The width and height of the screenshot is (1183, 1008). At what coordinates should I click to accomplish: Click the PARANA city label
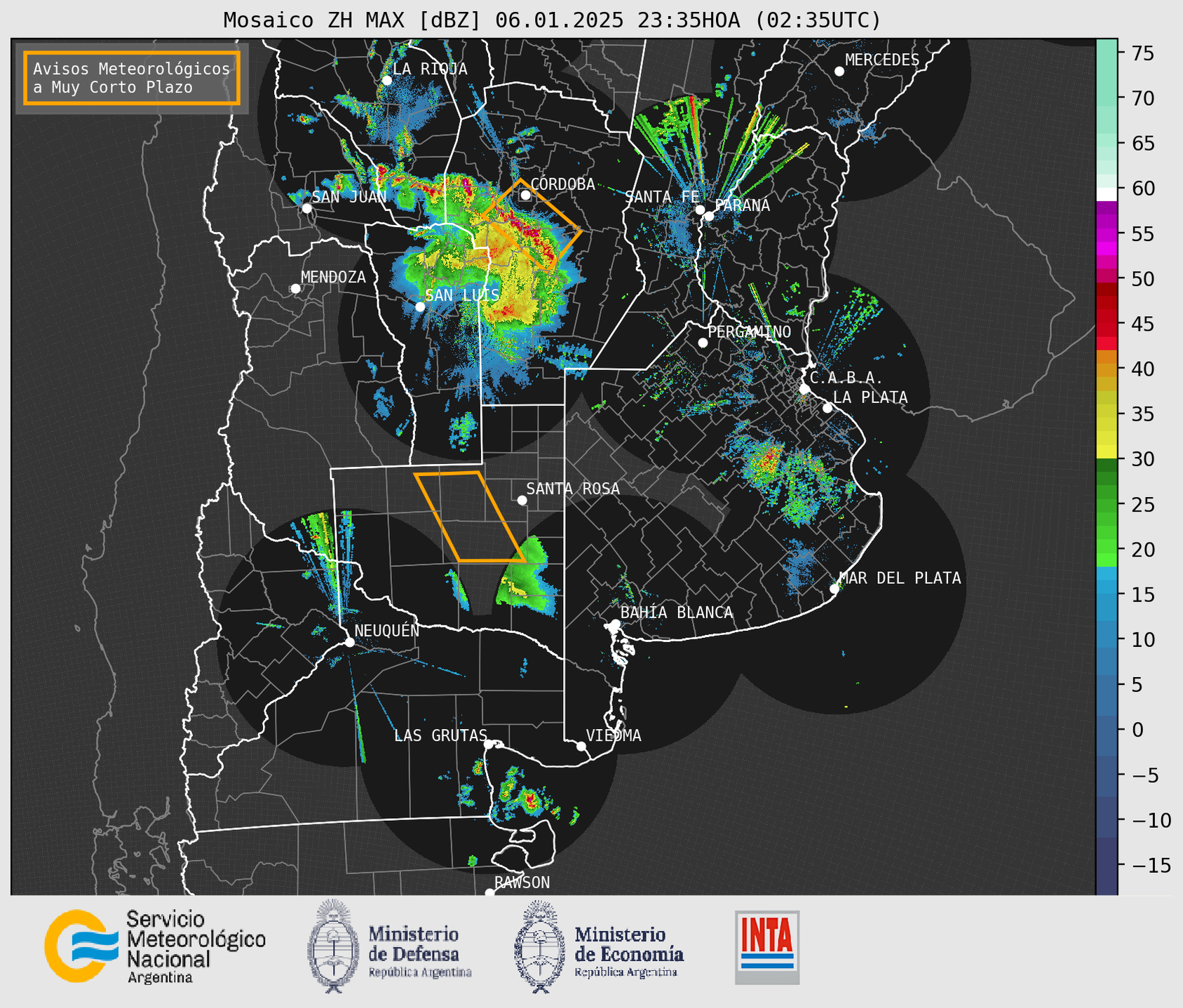743,205
